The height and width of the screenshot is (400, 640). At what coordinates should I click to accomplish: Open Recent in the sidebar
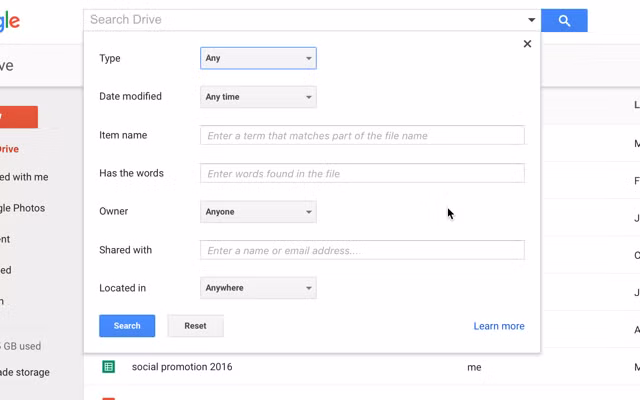pyautogui.click(x=5, y=239)
